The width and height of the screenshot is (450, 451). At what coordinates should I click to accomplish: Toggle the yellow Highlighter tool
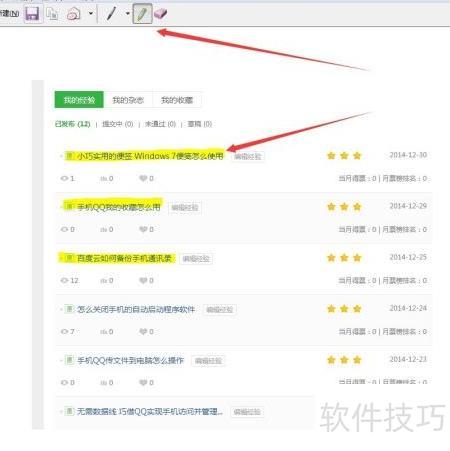point(142,14)
